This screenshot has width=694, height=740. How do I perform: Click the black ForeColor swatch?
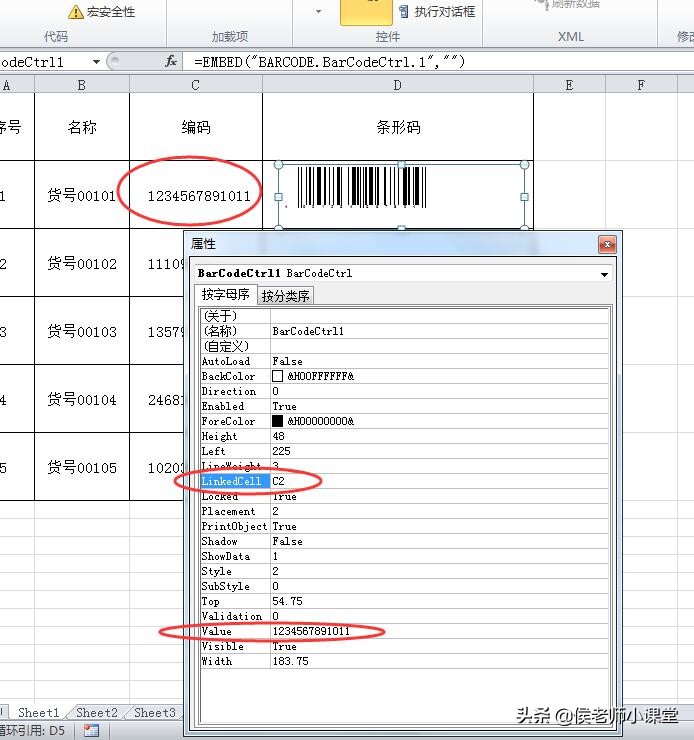tap(277, 420)
